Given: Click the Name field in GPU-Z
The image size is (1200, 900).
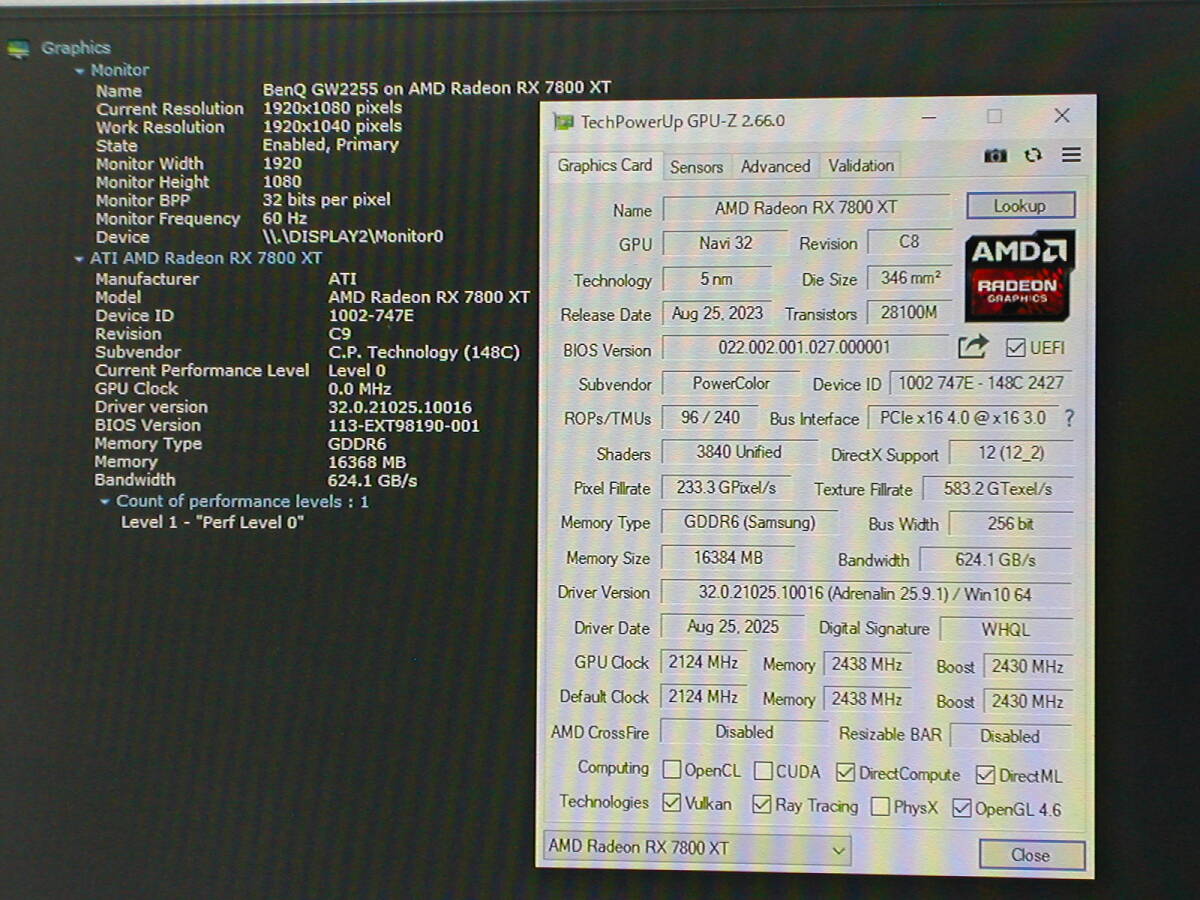Looking at the screenshot, I should tap(806, 208).
